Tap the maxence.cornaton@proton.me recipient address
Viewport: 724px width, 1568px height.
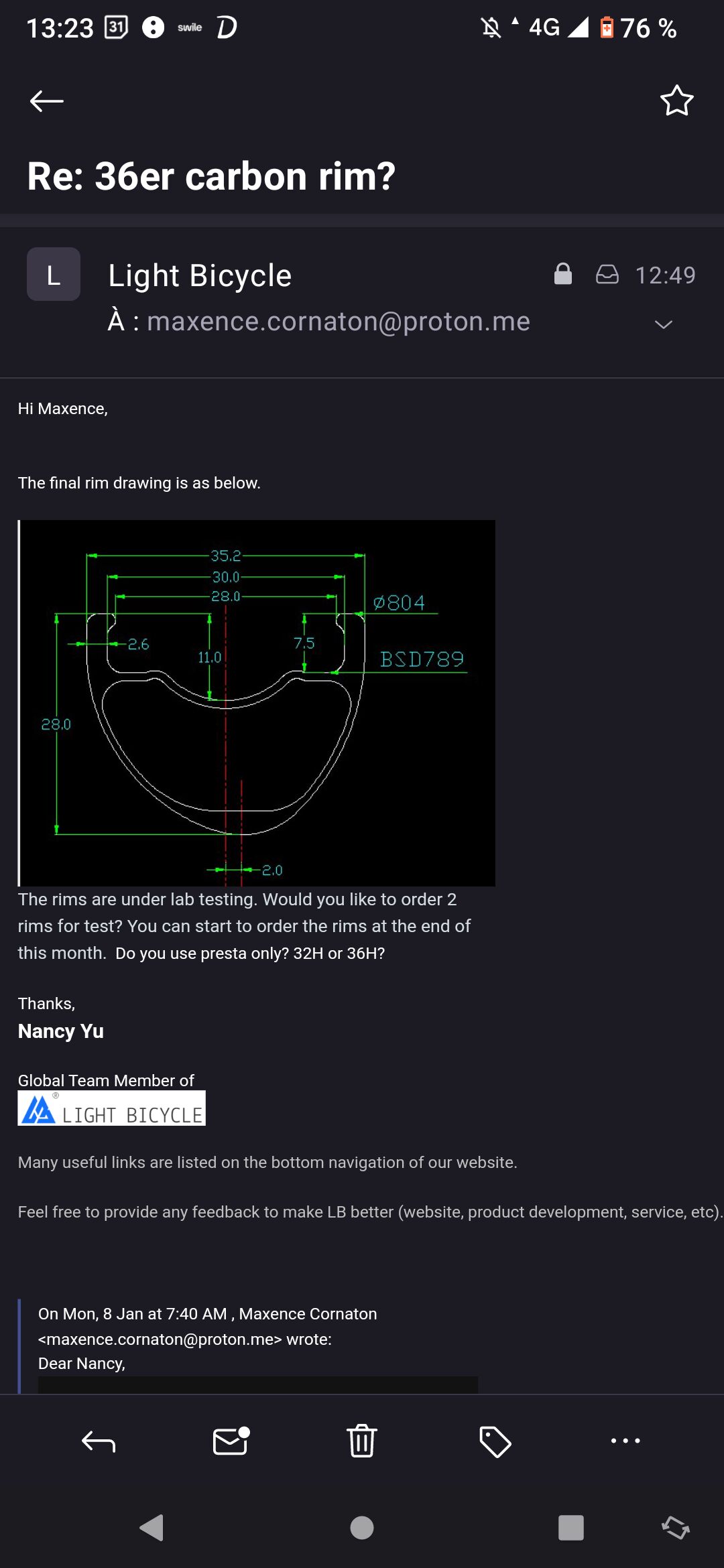[x=339, y=322]
